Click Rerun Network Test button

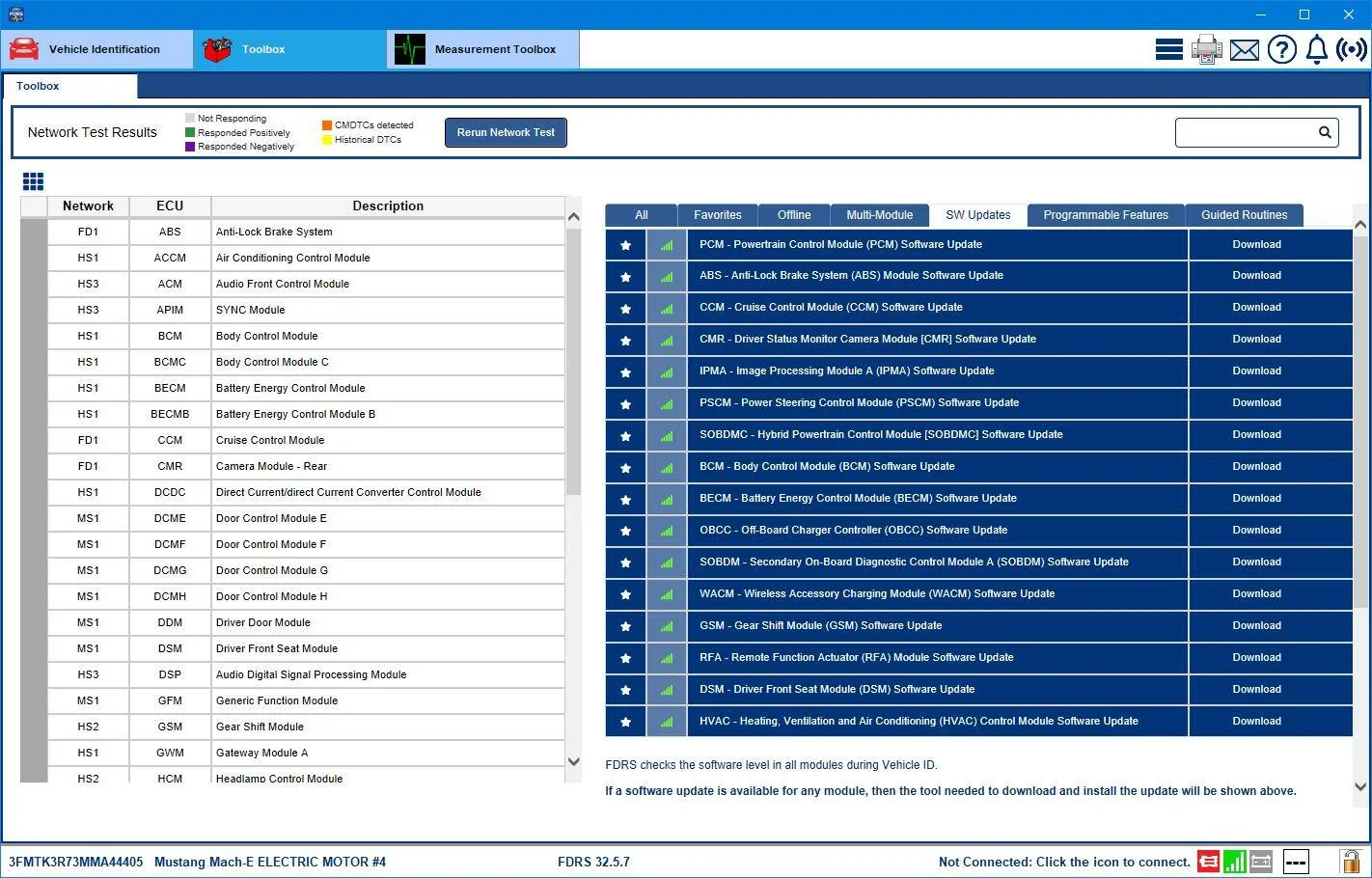tap(506, 132)
